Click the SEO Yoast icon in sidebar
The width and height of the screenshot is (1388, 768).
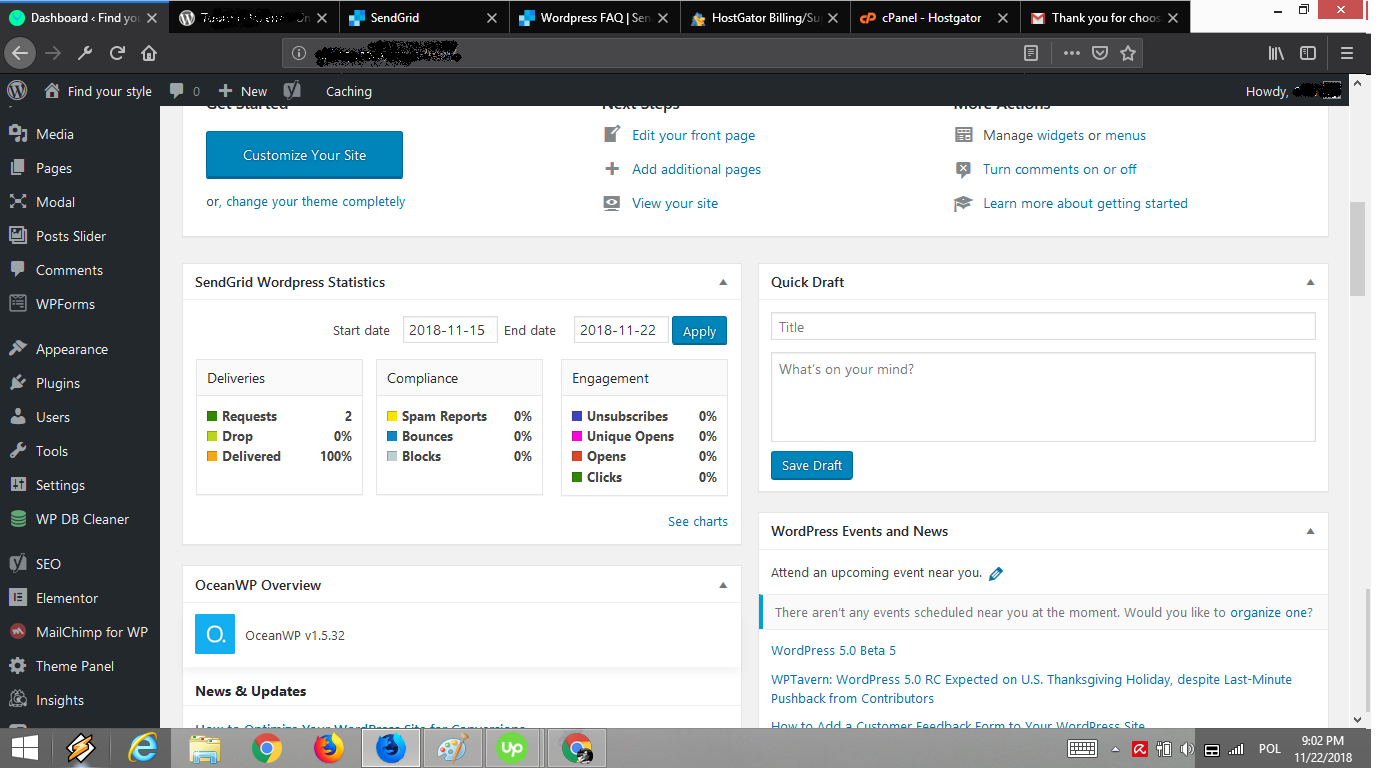tap(17, 564)
